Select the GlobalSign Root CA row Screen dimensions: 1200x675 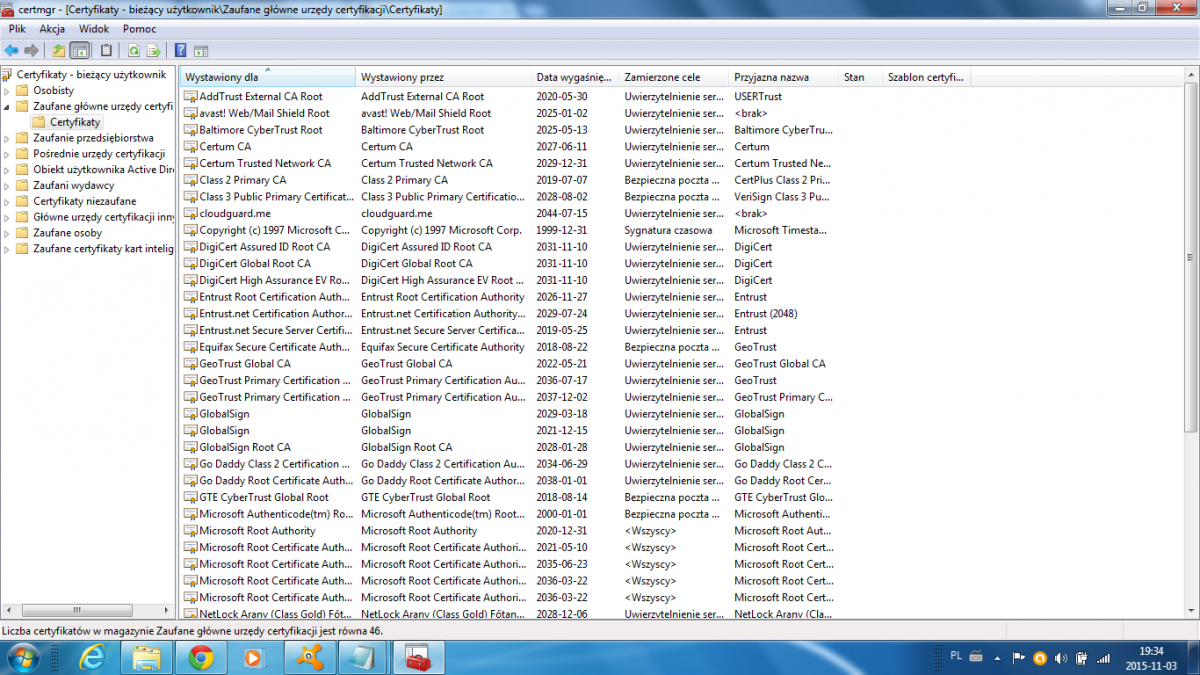(x=682, y=447)
